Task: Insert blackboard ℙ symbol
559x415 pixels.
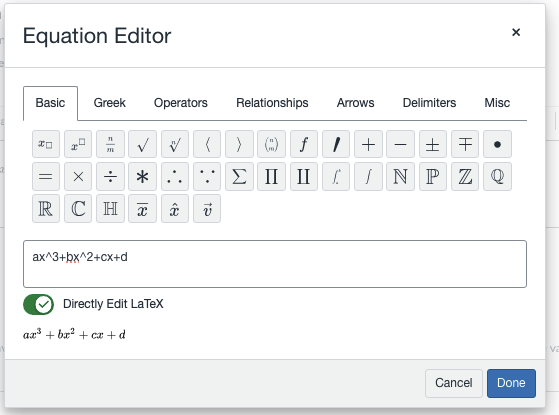Action: [x=433, y=176]
